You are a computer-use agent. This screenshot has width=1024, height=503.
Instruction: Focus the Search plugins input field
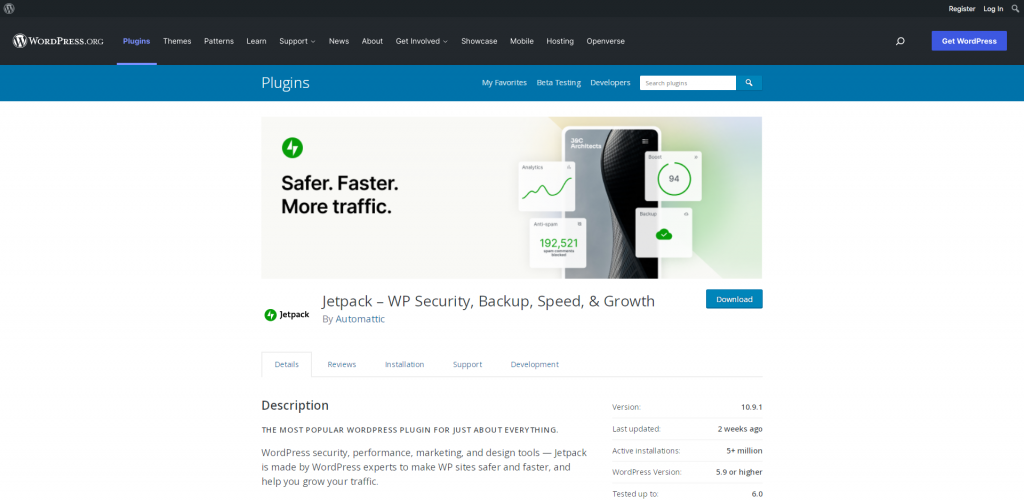pyautogui.click(x=687, y=83)
